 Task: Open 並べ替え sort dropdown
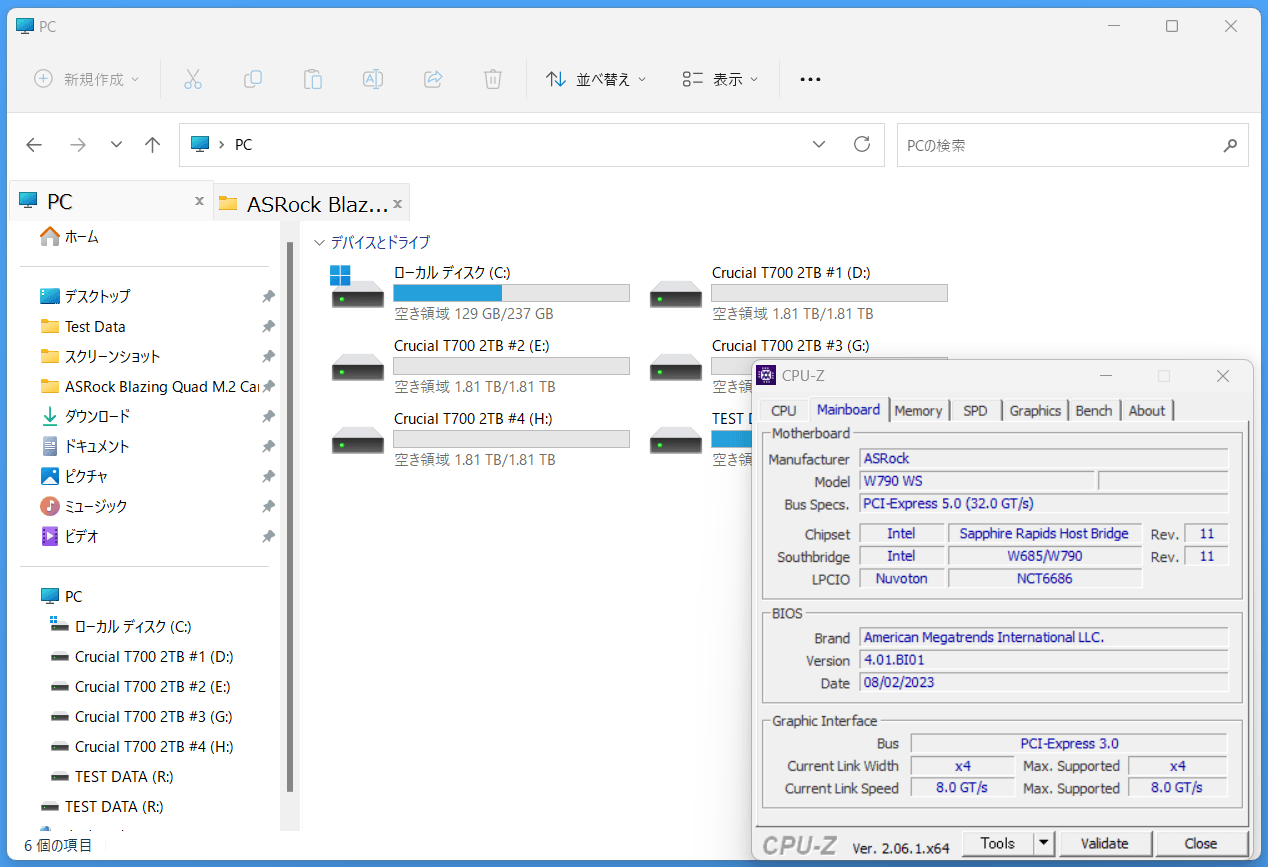coord(596,79)
